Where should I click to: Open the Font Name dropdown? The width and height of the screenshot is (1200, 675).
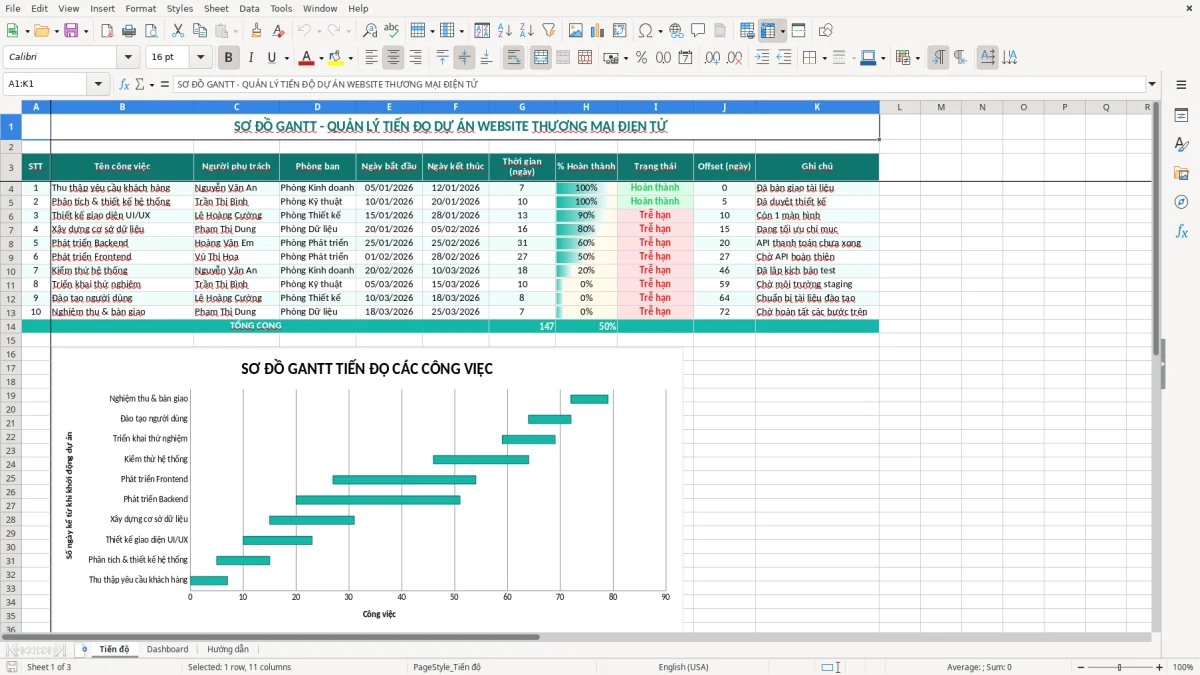(x=128, y=58)
